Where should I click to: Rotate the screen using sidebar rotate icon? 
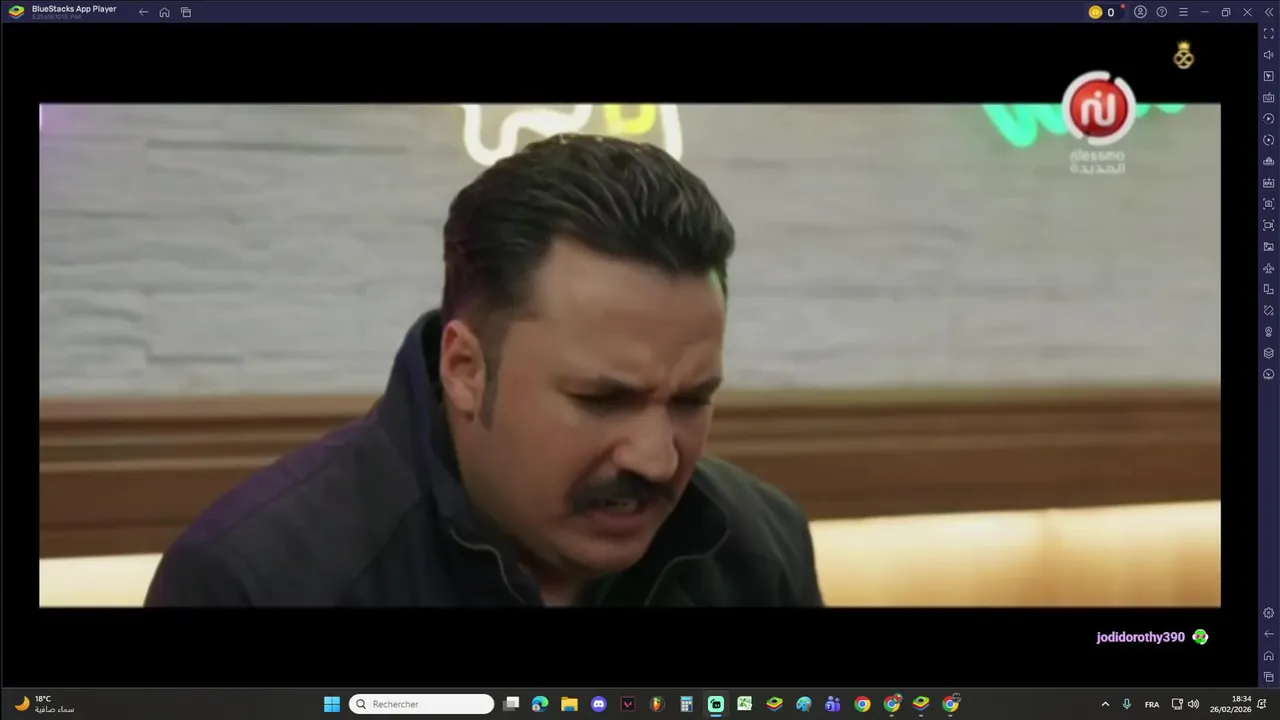[1268, 311]
